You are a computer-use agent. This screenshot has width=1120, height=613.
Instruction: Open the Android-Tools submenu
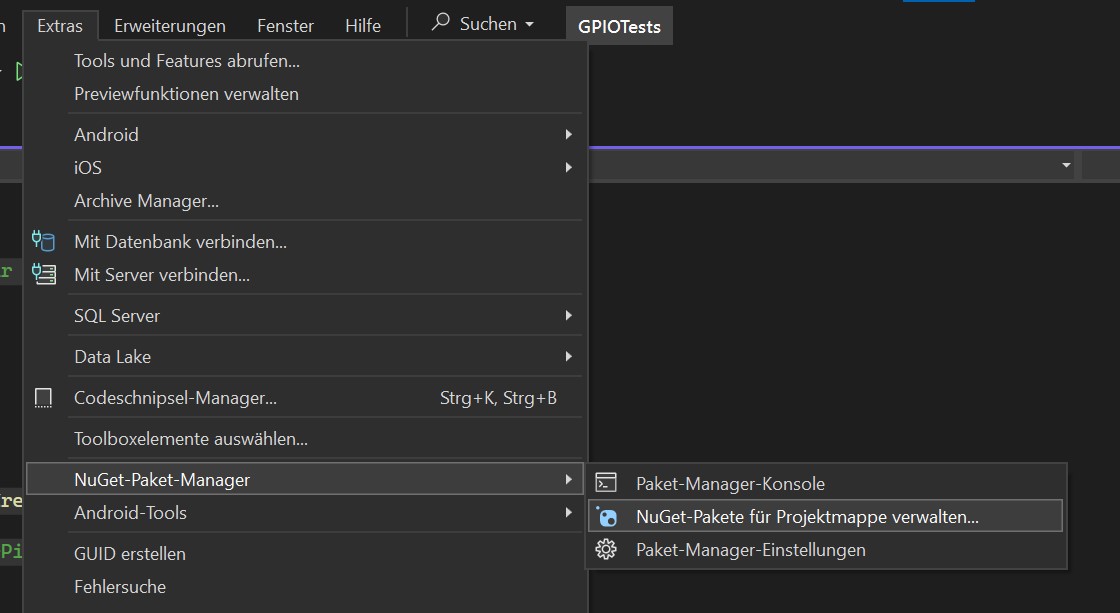click(568, 513)
